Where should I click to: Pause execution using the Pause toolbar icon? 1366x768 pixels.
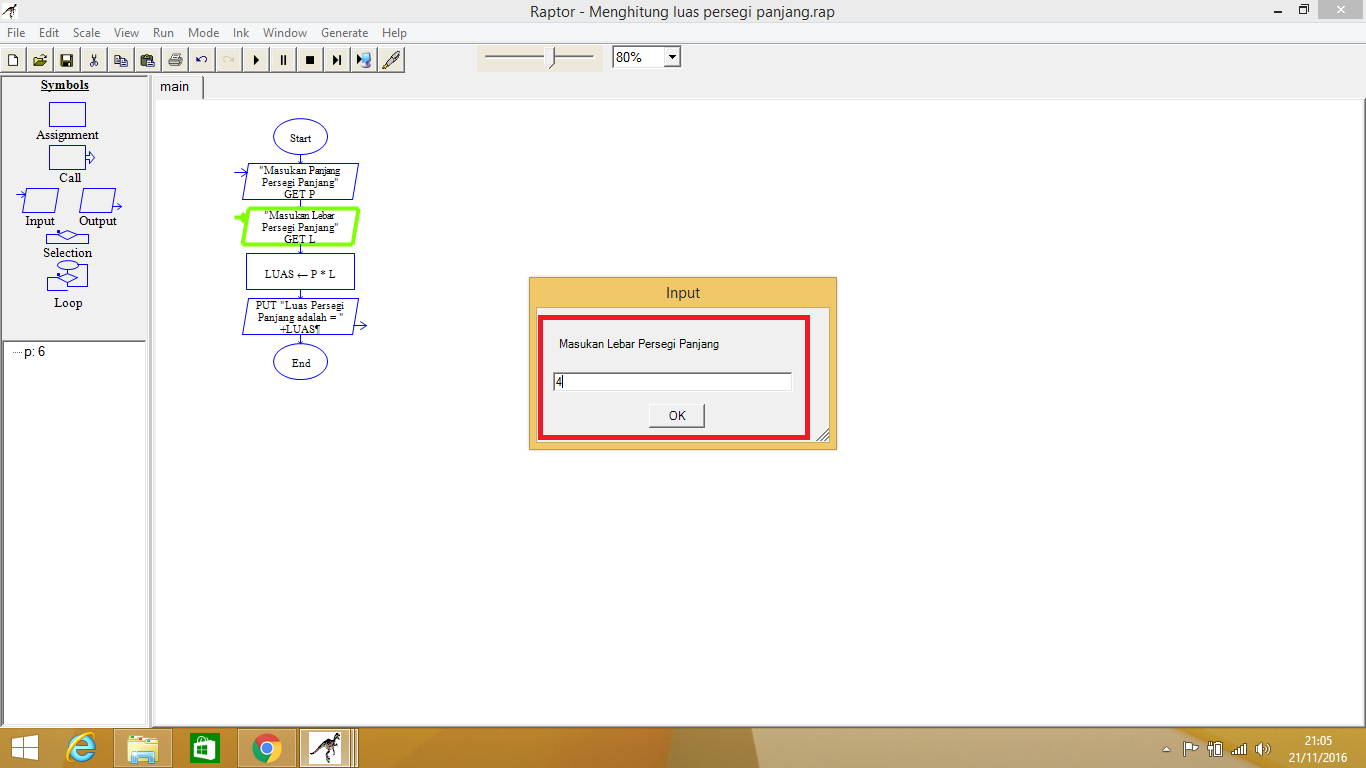[283, 59]
